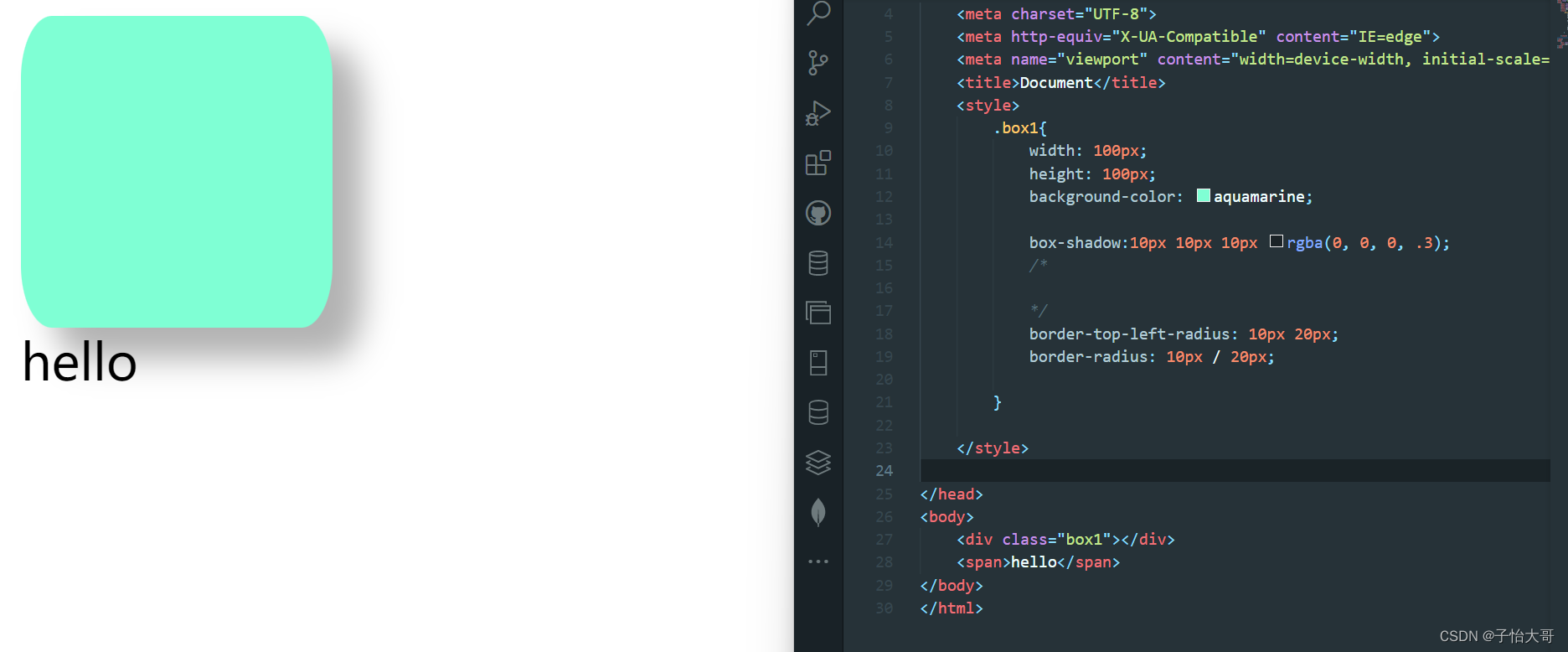Click the 'X-UA-Compatible' meta line
The image size is (1568, 652).
[x=1199, y=37]
